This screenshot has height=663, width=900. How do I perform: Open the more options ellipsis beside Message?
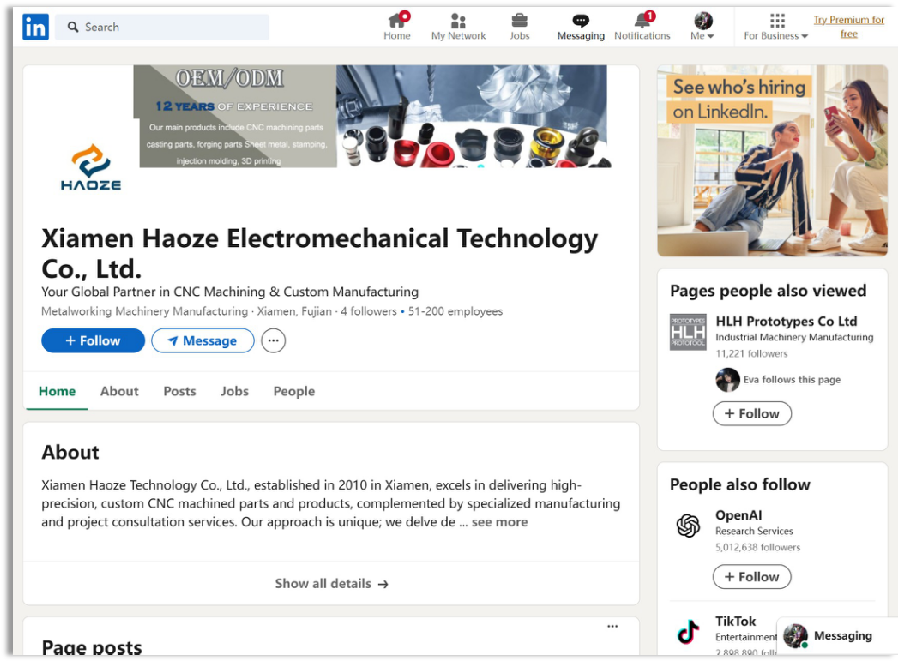[273, 340]
